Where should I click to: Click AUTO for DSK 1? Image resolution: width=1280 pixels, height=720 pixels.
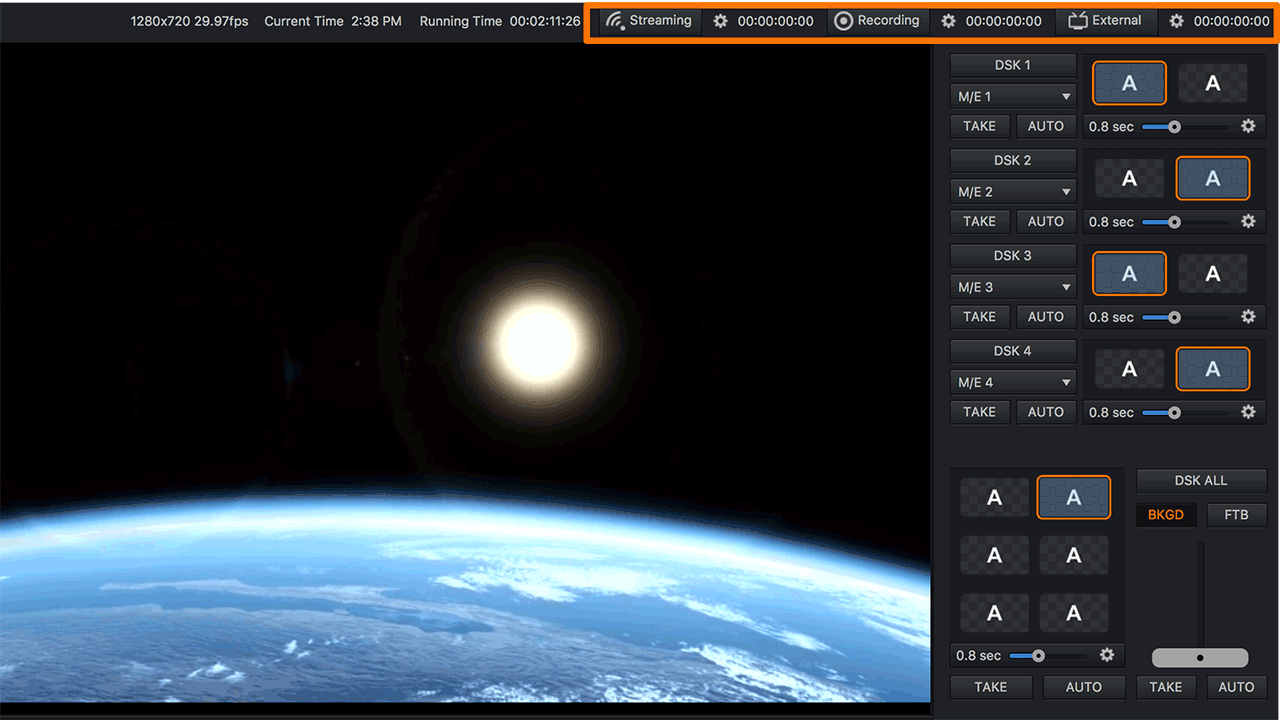click(x=1046, y=126)
